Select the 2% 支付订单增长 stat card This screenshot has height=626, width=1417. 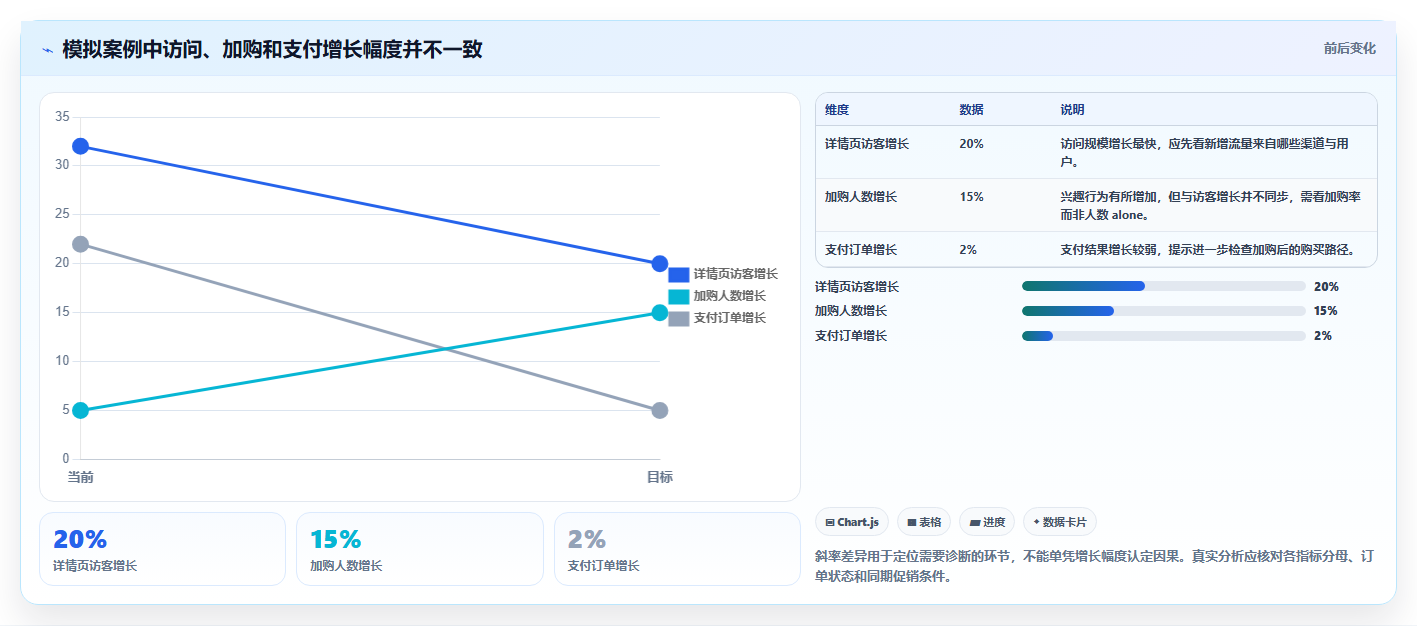point(677,549)
